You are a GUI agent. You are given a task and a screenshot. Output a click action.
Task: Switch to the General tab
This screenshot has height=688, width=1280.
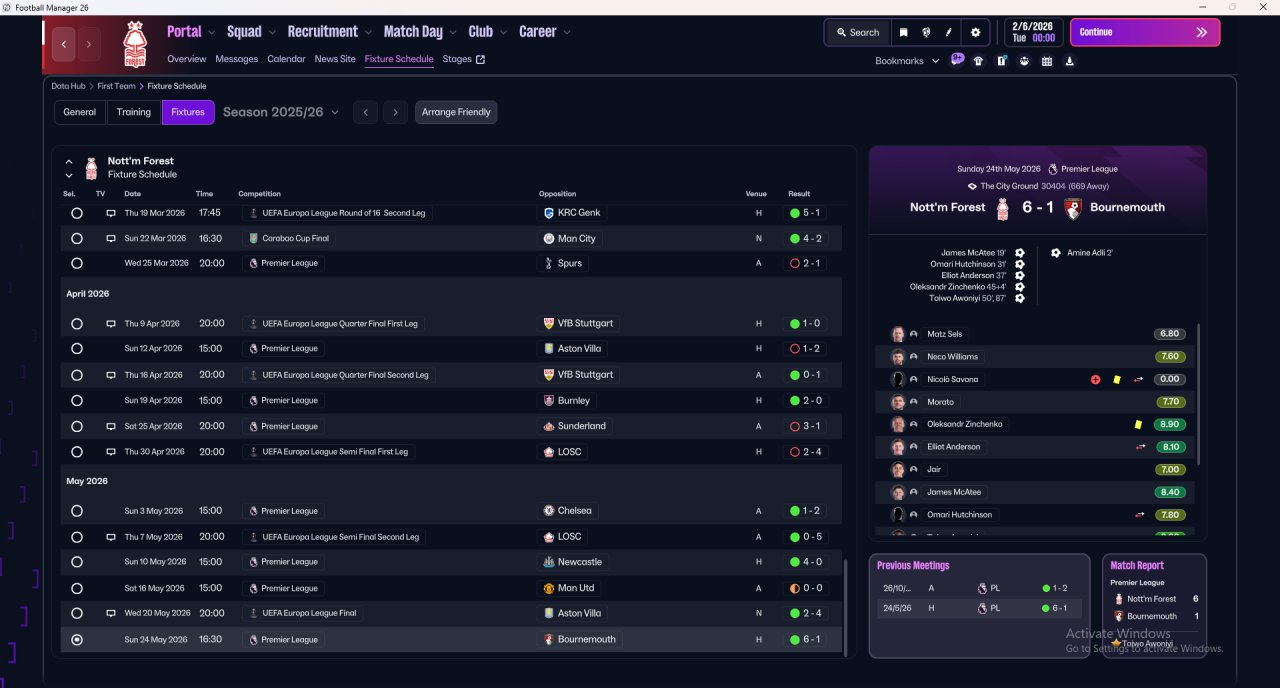pos(80,112)
